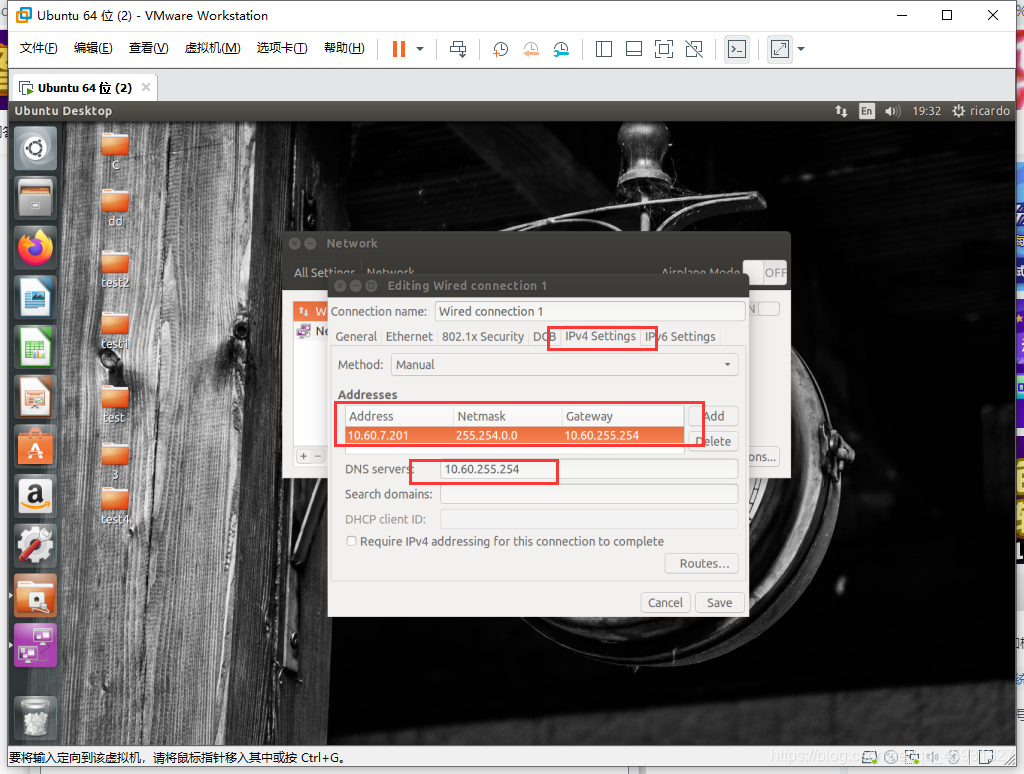Open LibreOffice Impress from dock

35,396
